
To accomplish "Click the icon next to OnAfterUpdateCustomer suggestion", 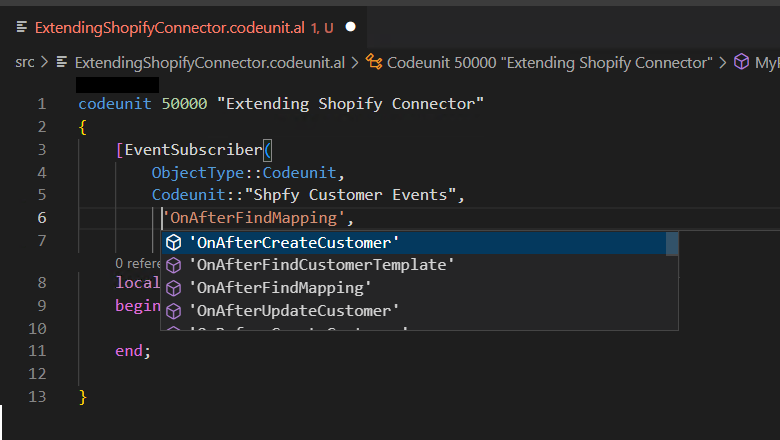I will coord(174,310).
